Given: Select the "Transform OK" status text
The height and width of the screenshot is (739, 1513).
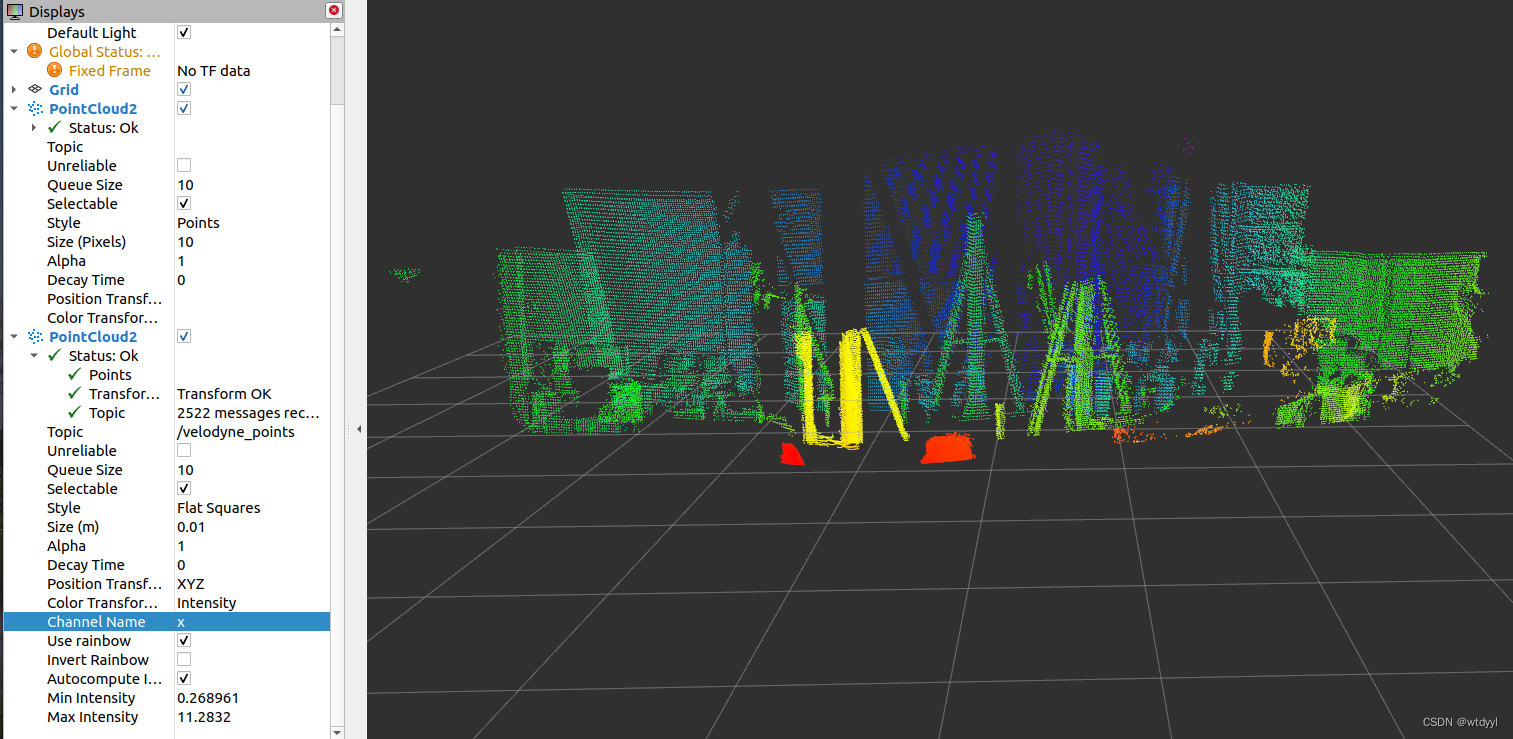Looking at the screenshot, I should [x=224, y=393].
